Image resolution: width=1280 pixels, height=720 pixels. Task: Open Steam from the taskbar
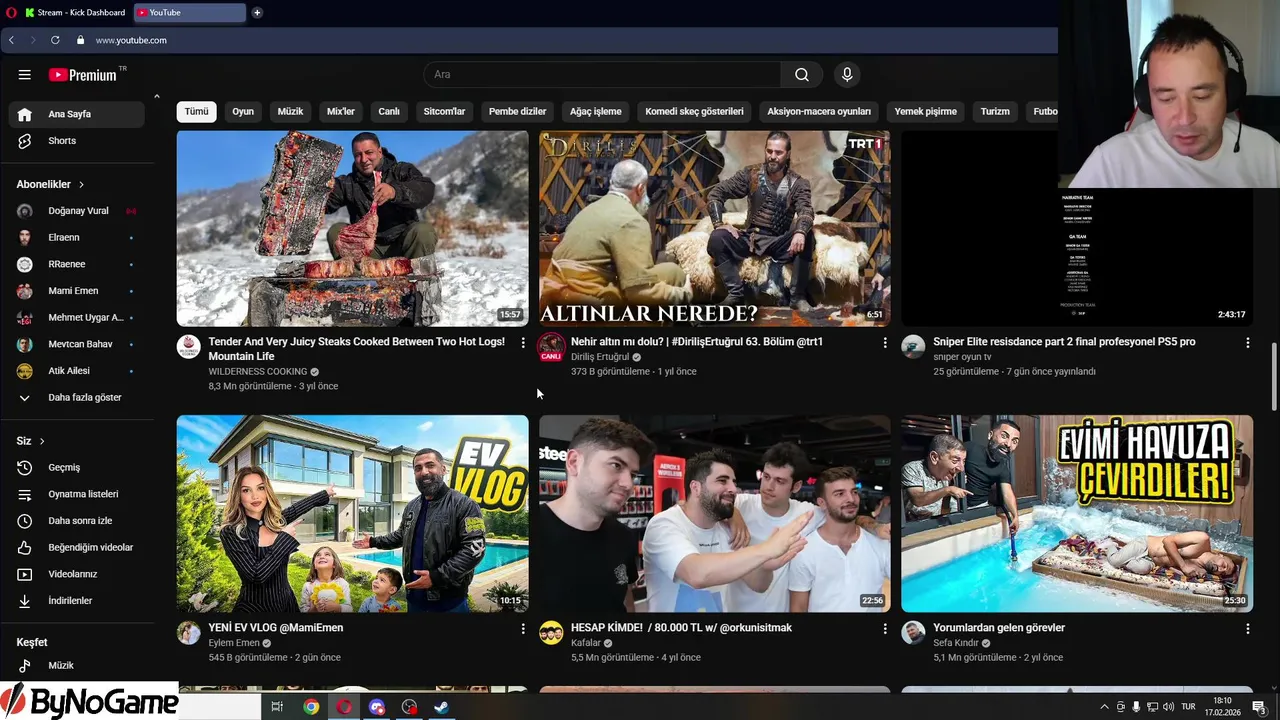coord(441,707)
